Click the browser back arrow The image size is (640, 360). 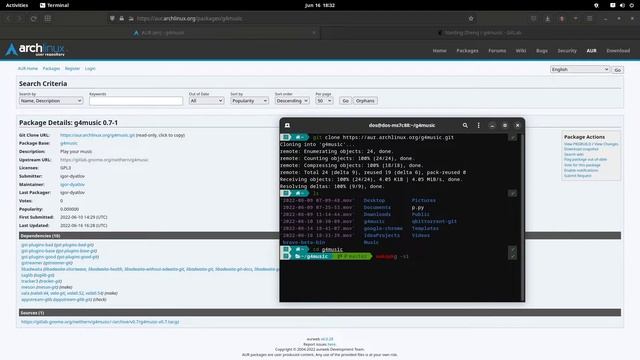[x=8, y=19]
